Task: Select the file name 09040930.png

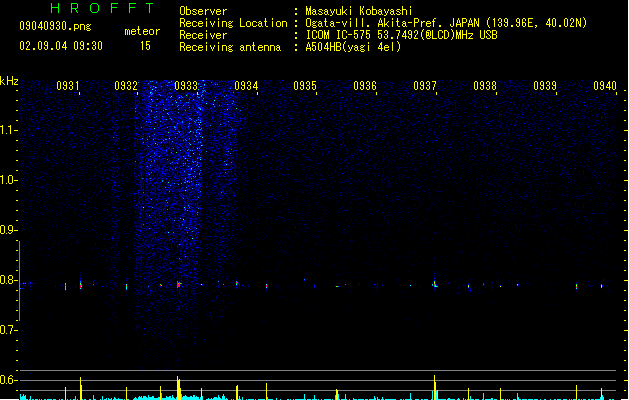Action: pyautogui.click(x=55, y=27)
